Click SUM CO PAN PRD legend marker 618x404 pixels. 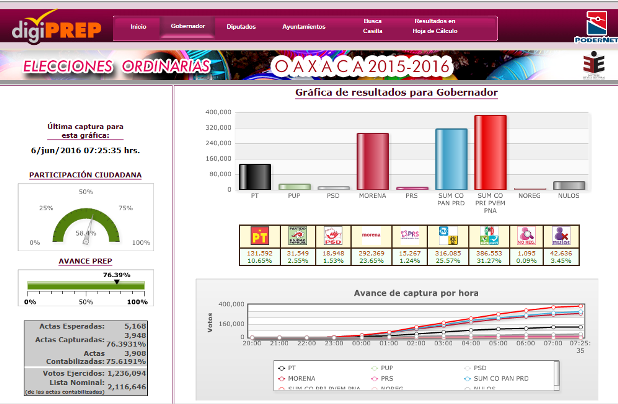467,379
